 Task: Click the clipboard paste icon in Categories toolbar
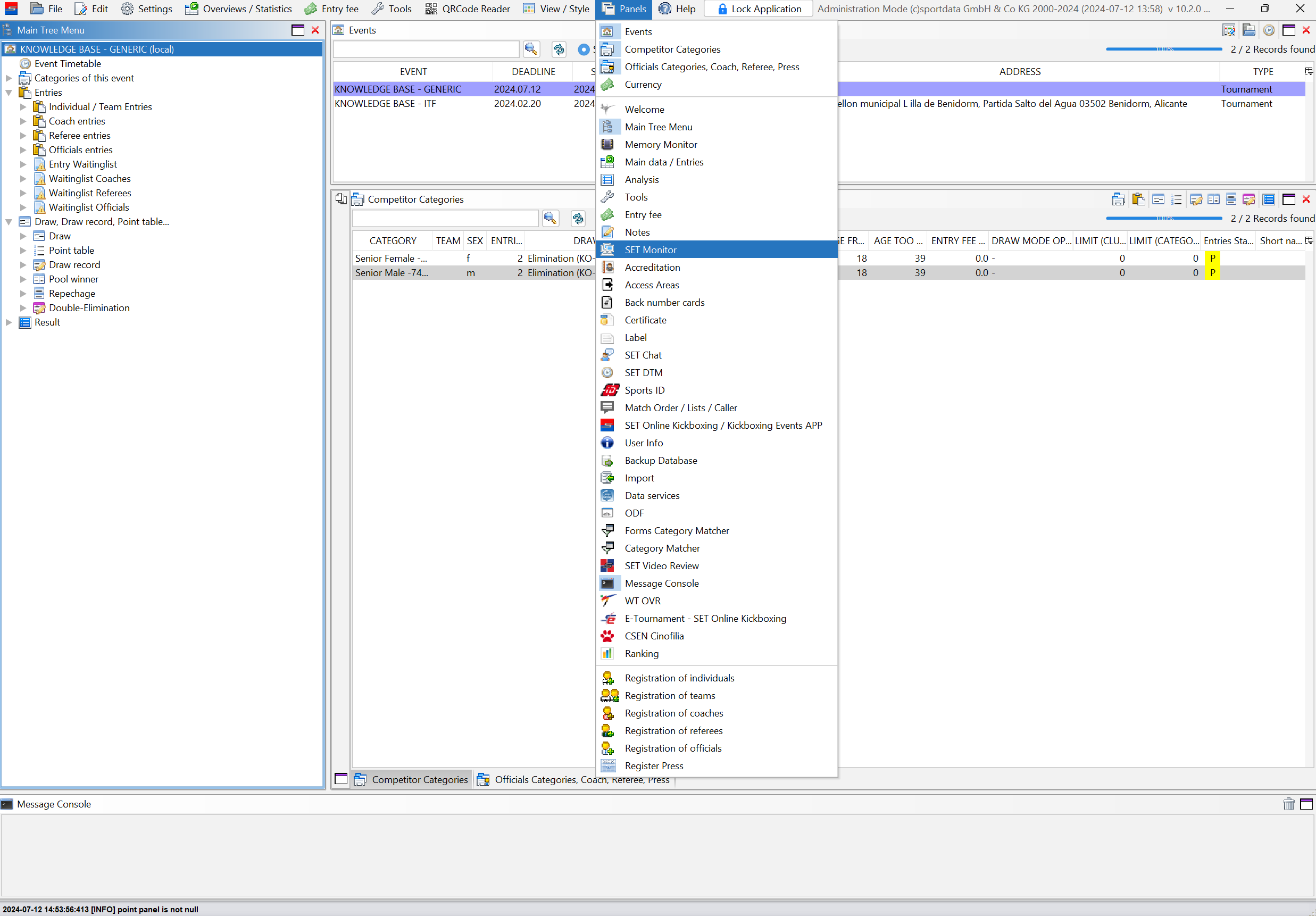1138,199
